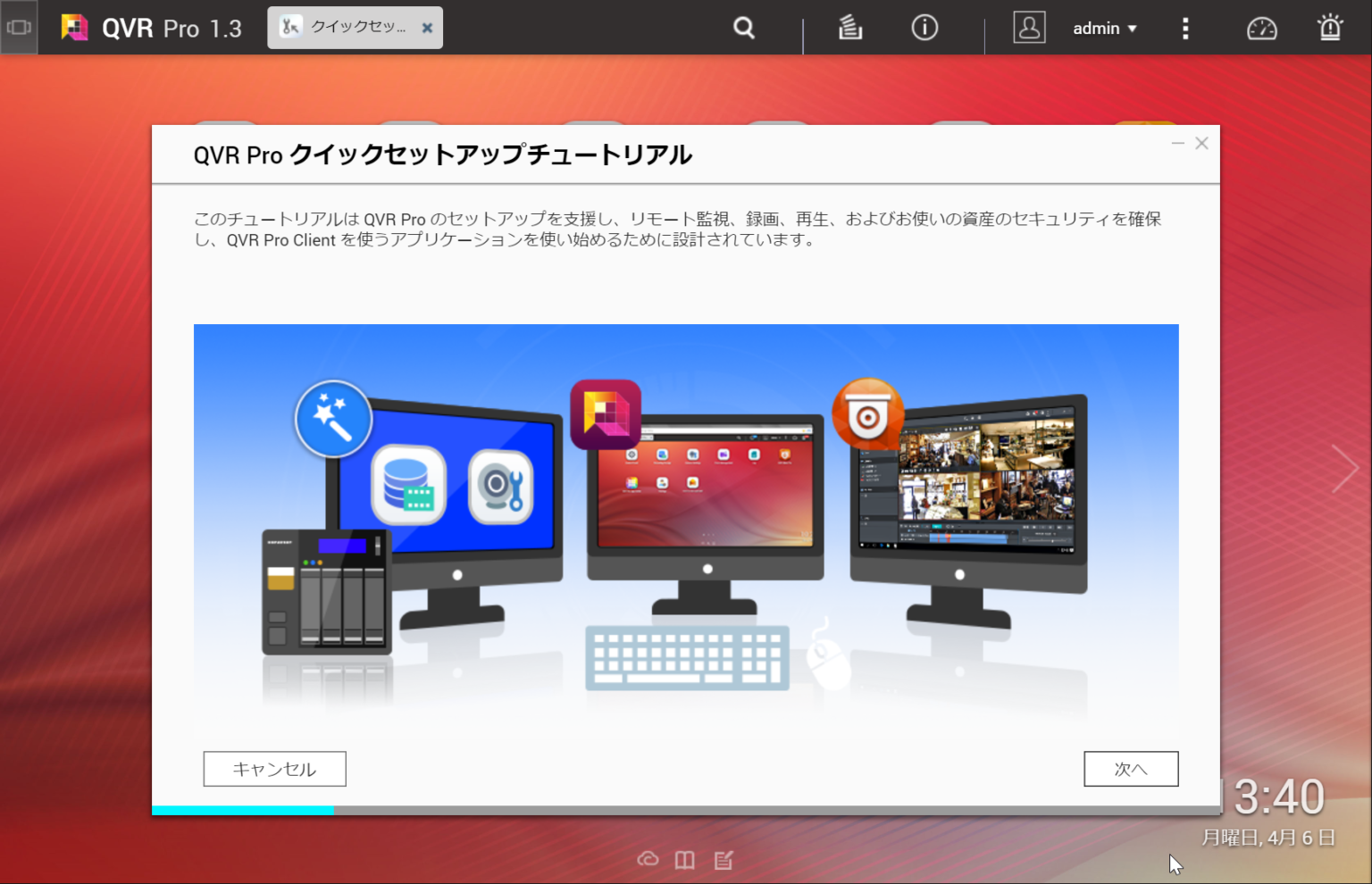Image resolution: width=1372 pixels, height=884 pixels.
Task: Click the dialog title QVR Pro クイックセットアップチュートリアル
Action: 443,154
